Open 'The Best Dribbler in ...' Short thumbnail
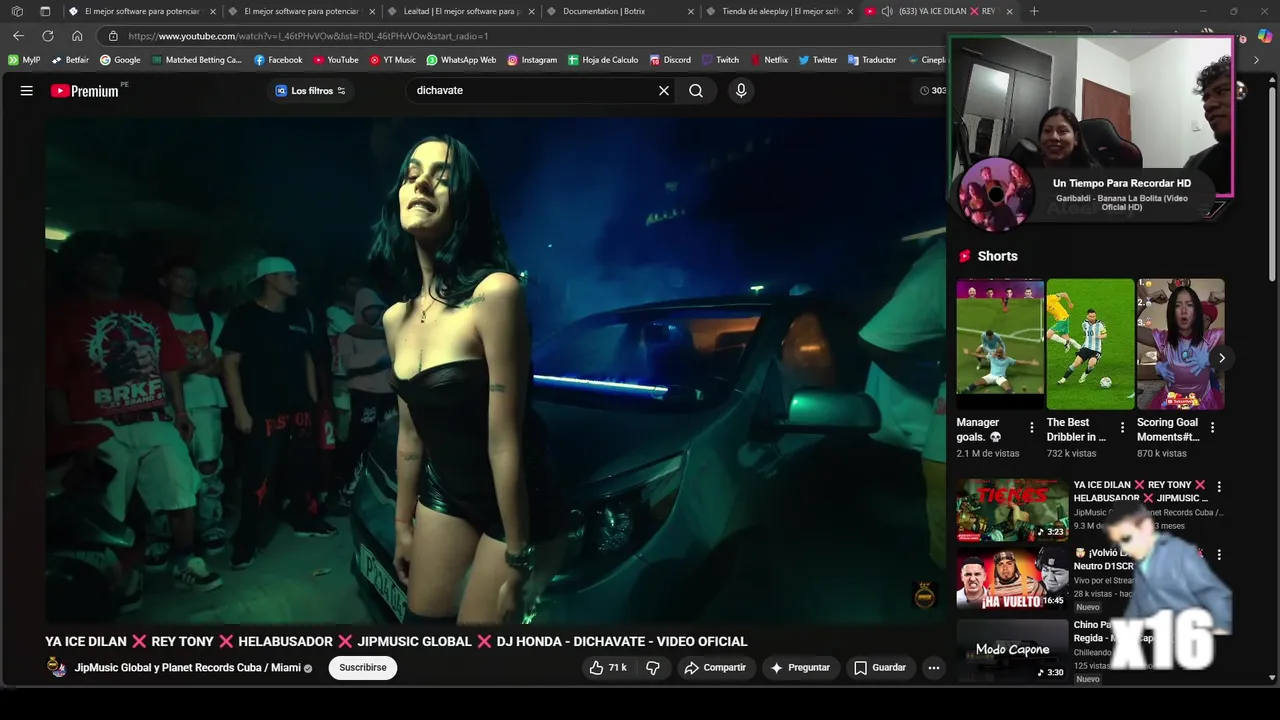1280x720 pixels. [1090, 344]
